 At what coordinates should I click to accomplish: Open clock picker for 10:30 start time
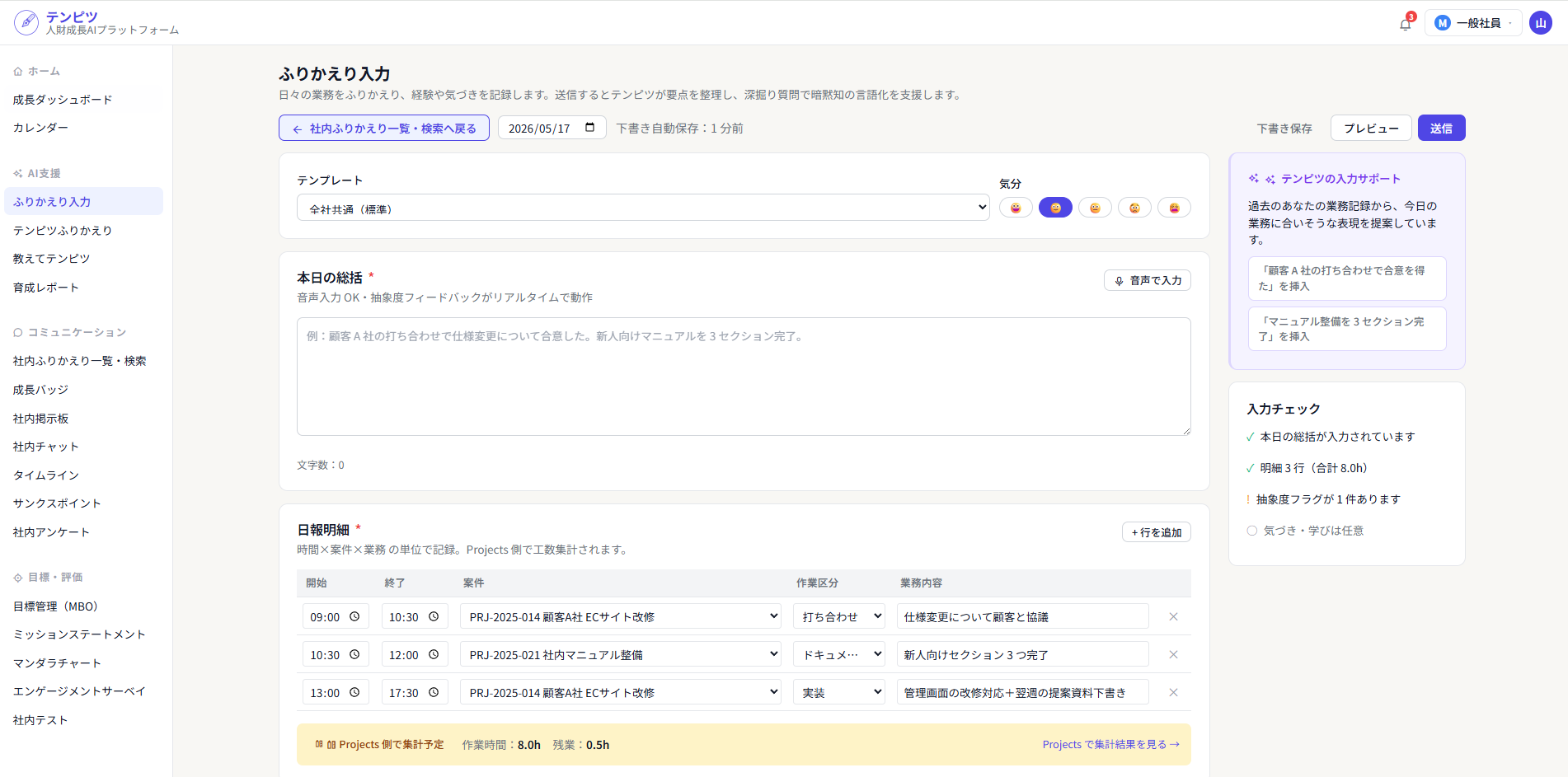(x=354, y=654)
